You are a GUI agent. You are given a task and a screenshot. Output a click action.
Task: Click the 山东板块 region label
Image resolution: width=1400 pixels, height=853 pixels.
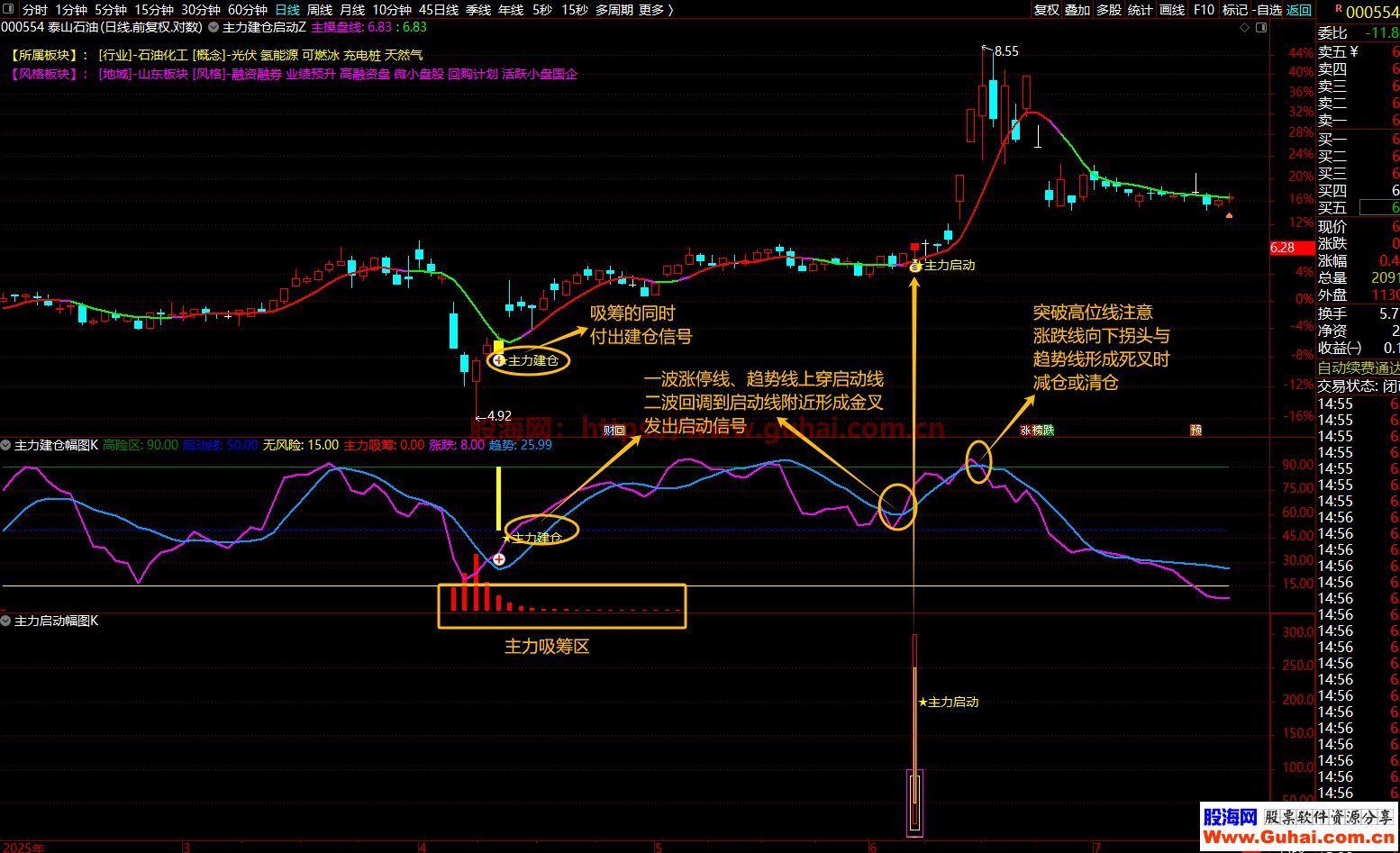click(x=163, y=74)
